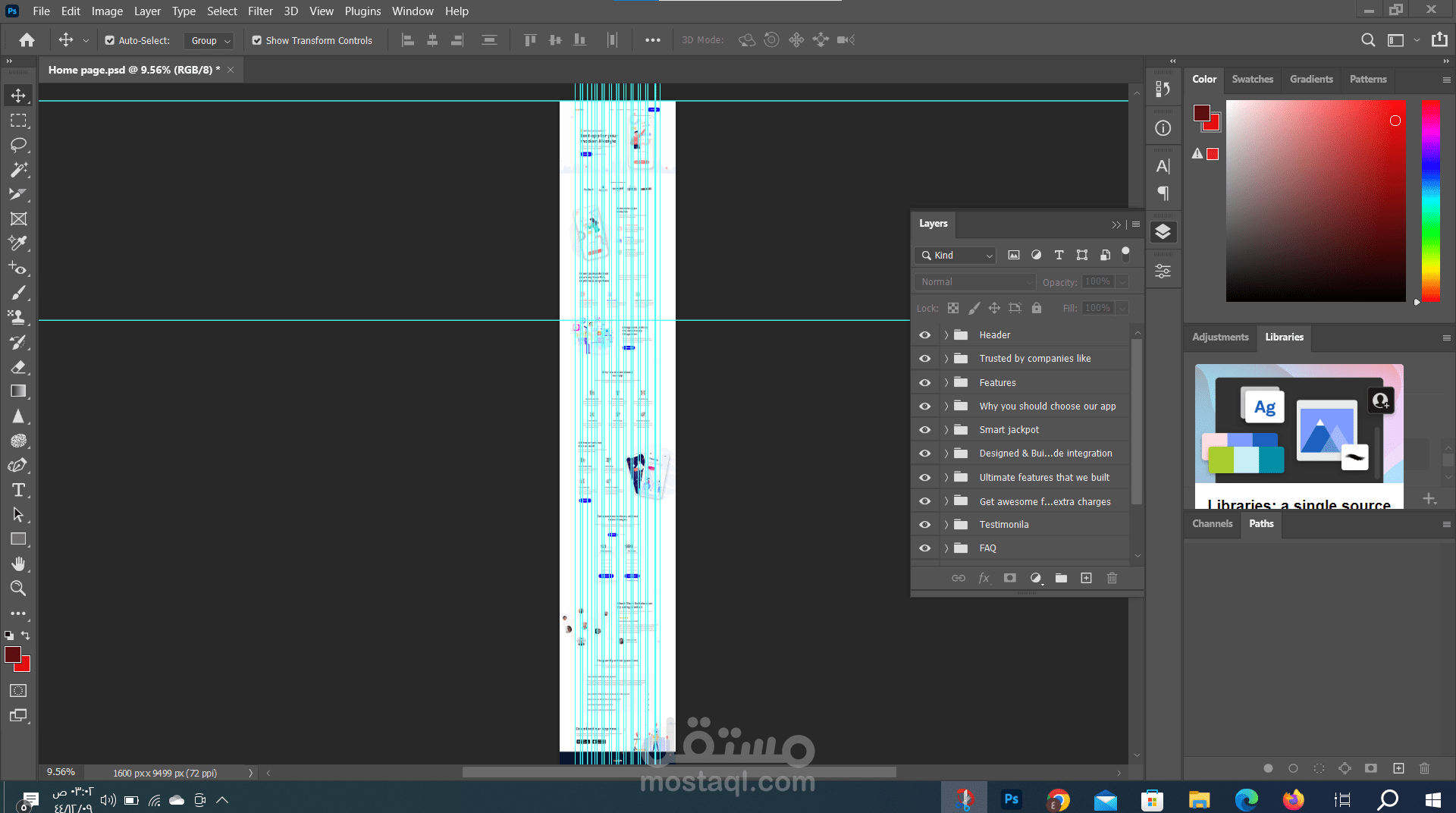
Task: Link layers using chain icon
Action: coord(959,578)
